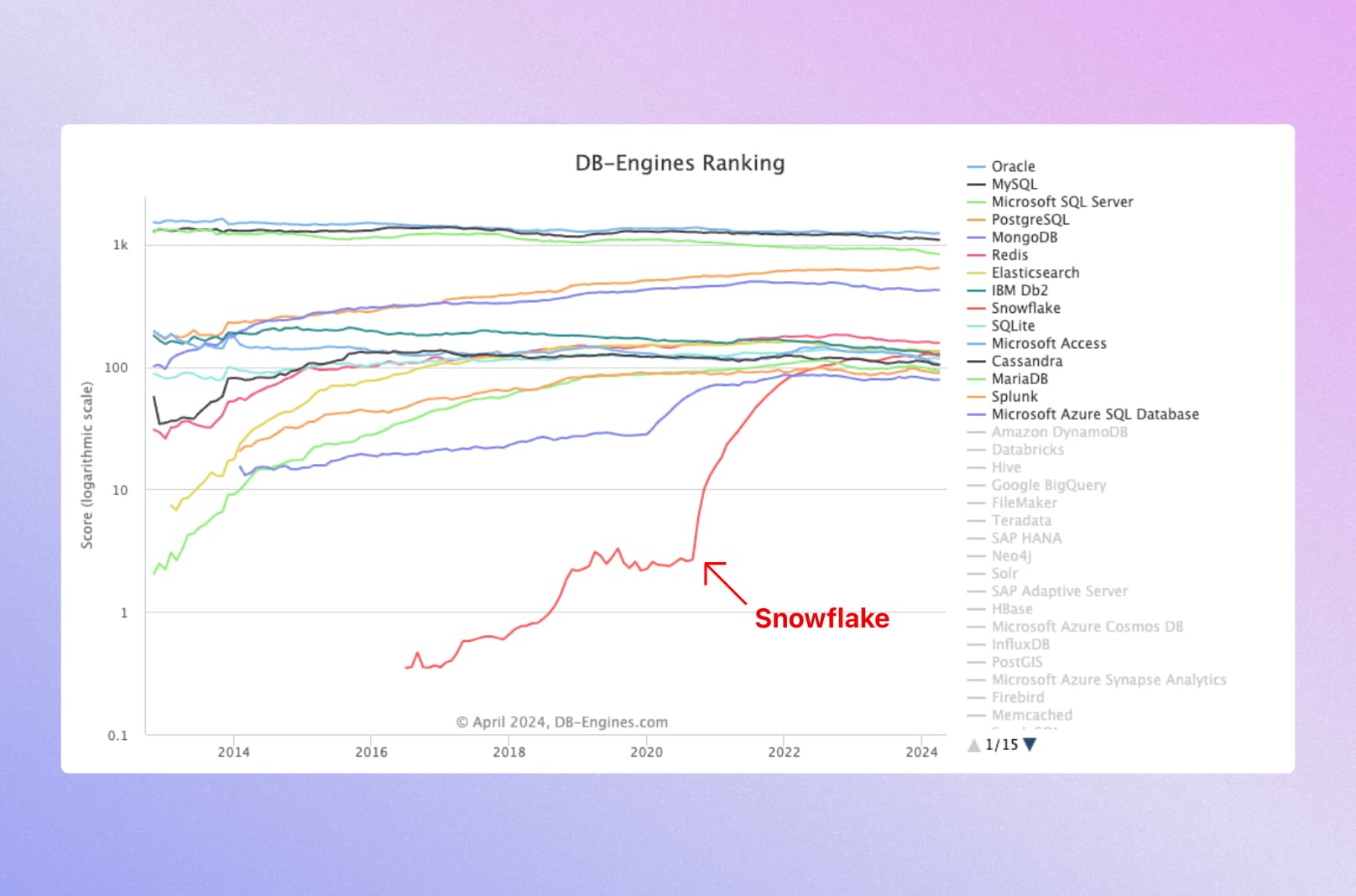Image resolution: width=1356 pixels, height=896 pixels.
Task: Hide the Snowflake series in legend
Action: tap(1014, 308)
